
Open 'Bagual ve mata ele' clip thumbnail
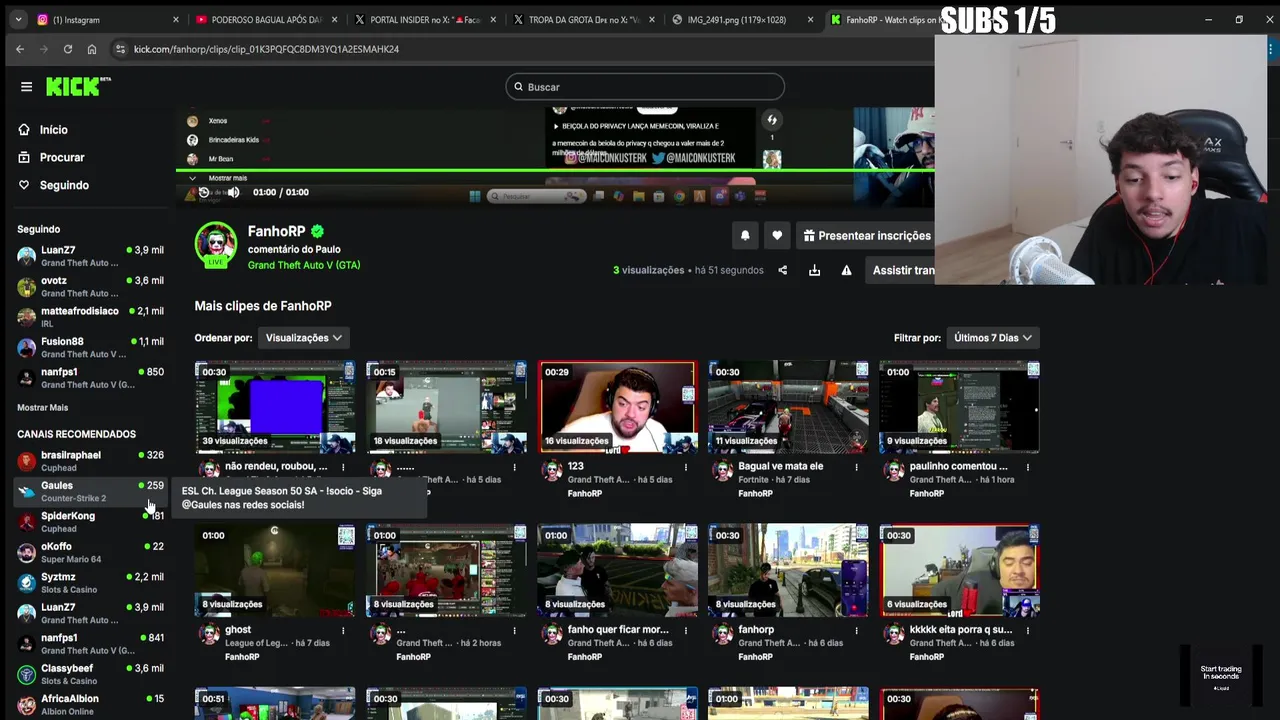point(788,407)
